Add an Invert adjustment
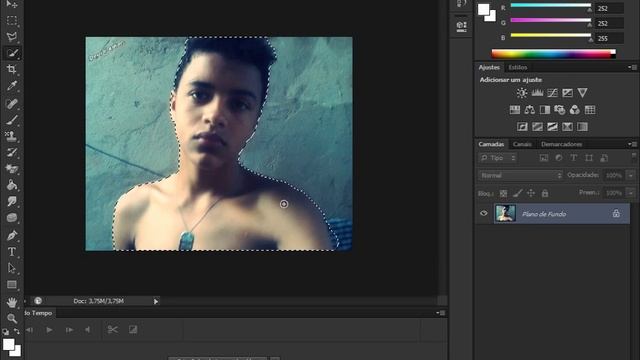This screenshot has height=360, width=640. click(x=522, y=127)
